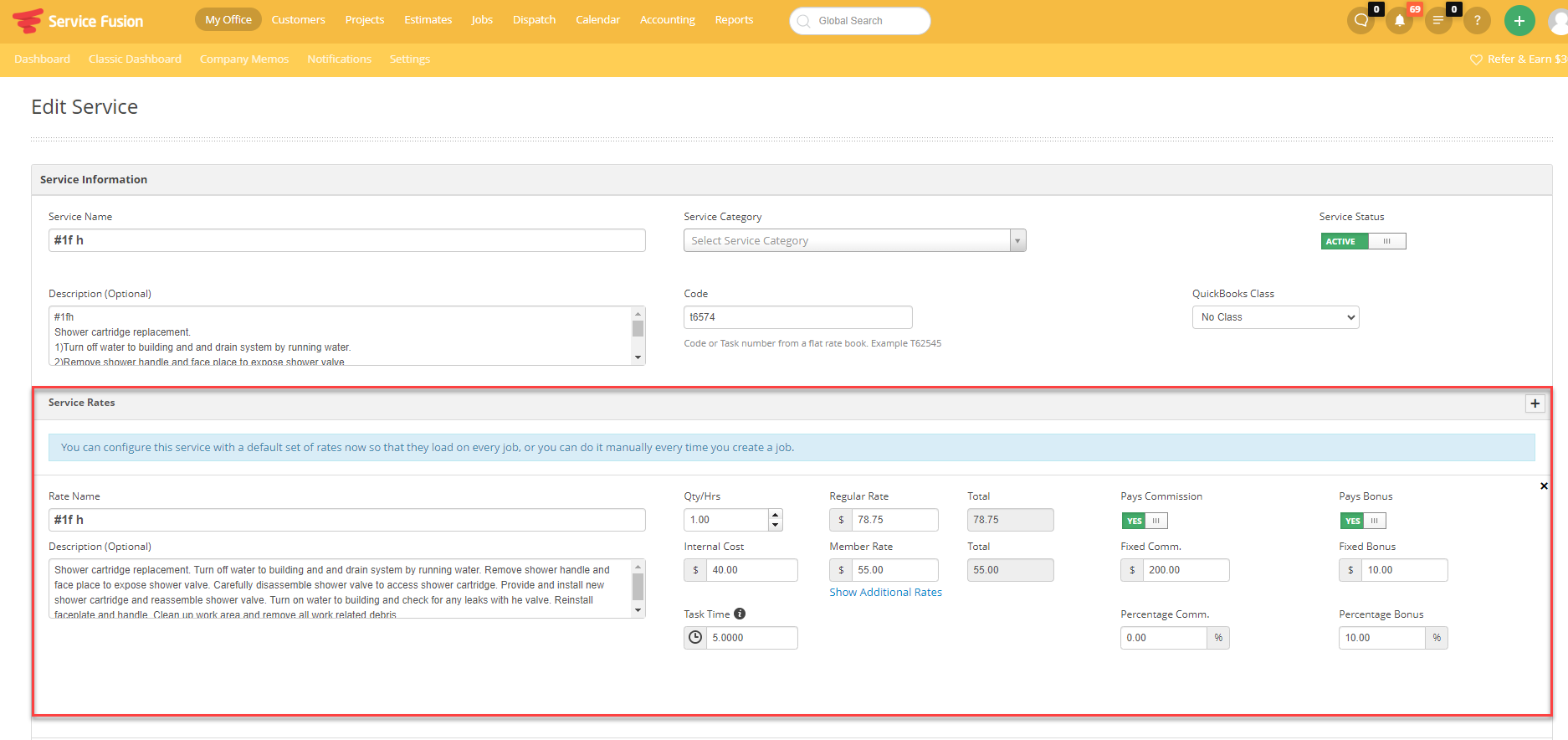Click the Task Time field 5.0000
Viewport: 1568px width, 740px height.
pyautogui.click(x=751, y=638)
